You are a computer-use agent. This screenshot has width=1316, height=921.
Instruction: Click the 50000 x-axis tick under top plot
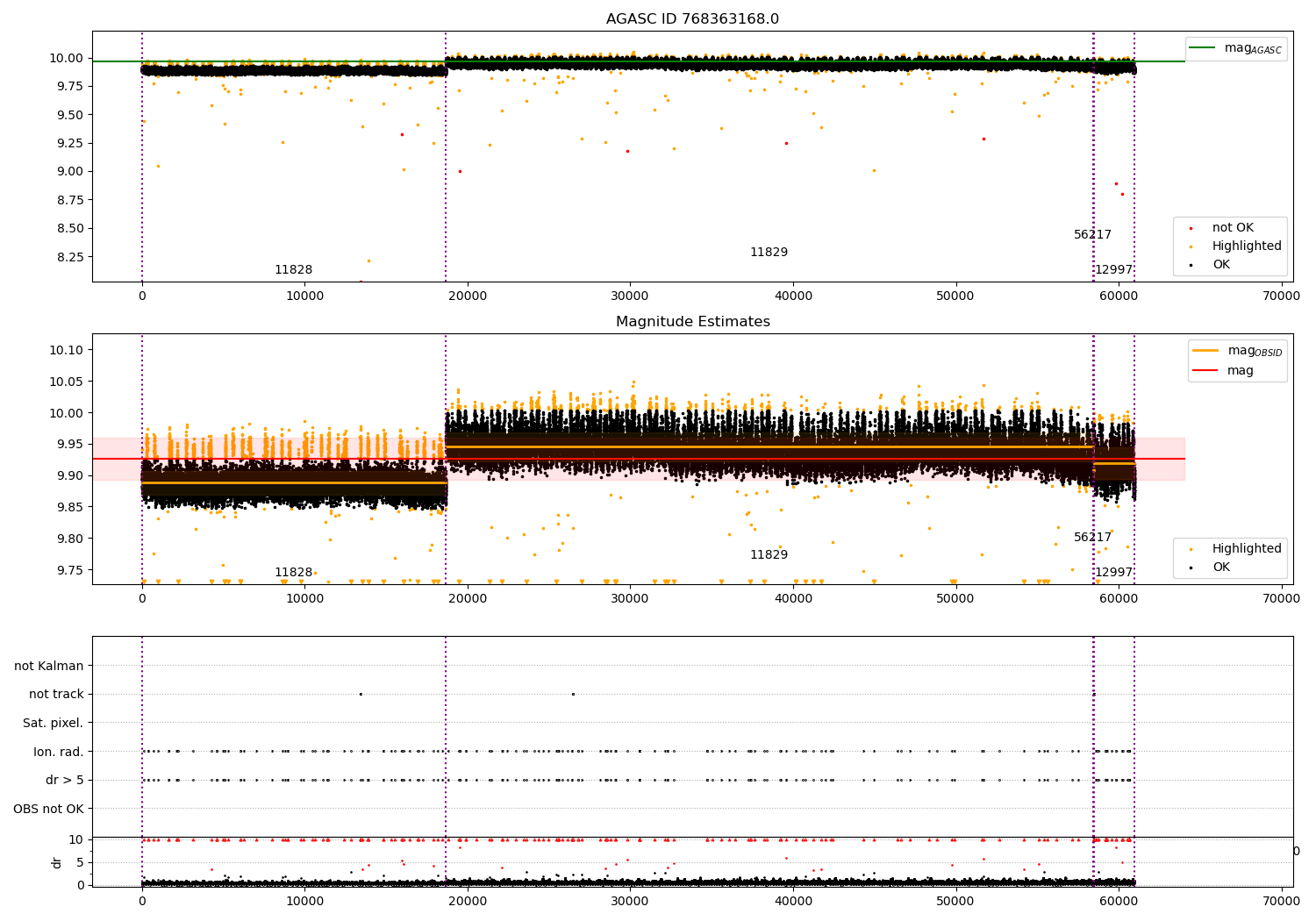[955, 296]
